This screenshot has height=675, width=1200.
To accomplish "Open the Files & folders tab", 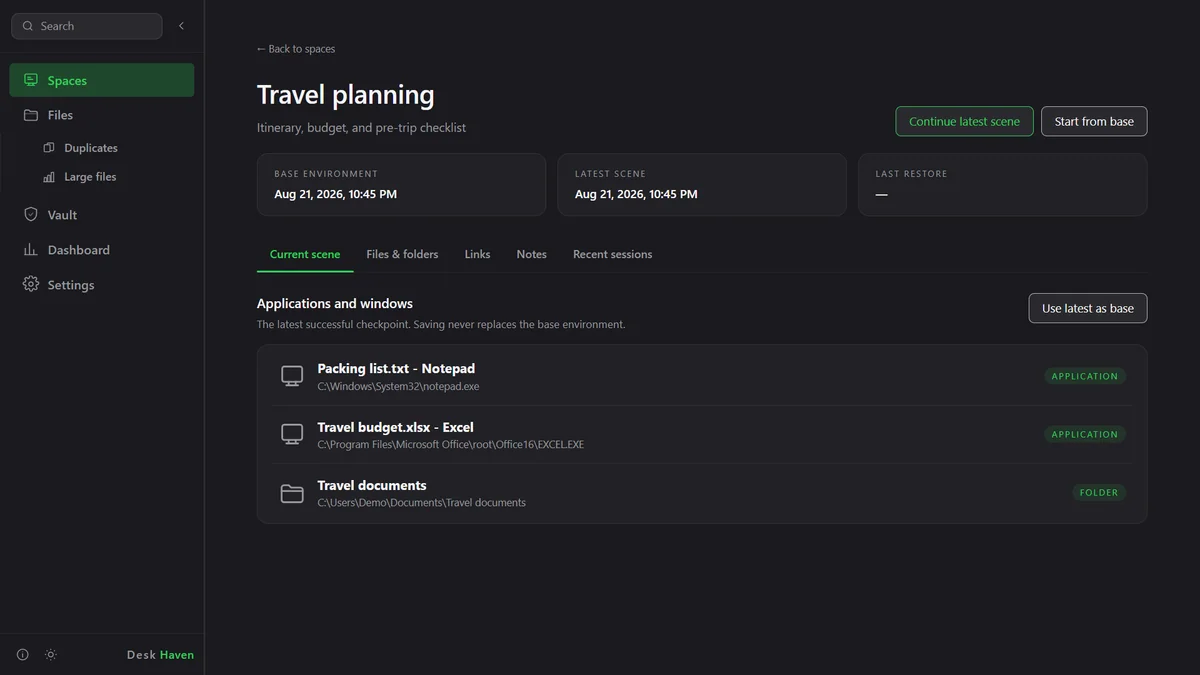I will tap(402, 254).
